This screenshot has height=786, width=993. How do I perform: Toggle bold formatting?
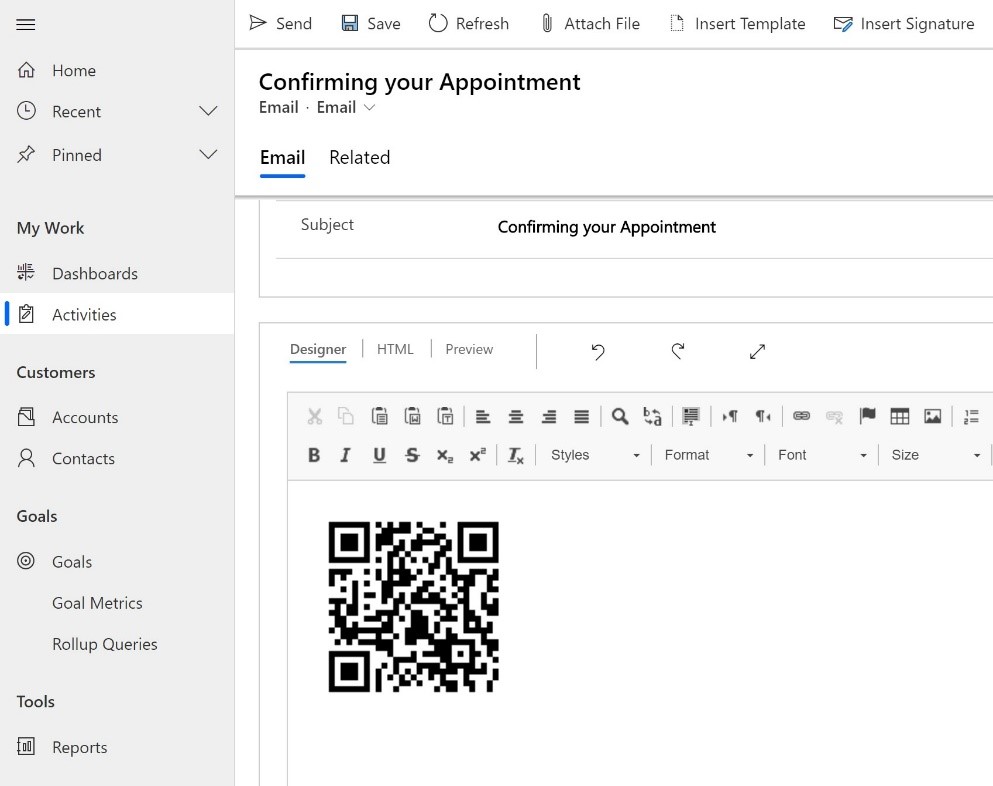pos(314,455)
